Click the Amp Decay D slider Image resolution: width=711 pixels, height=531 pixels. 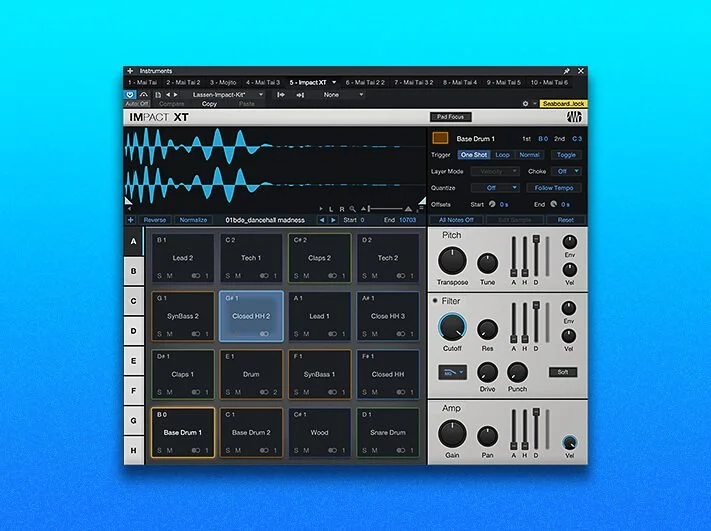pyautogui.click(x=536, y=429)
